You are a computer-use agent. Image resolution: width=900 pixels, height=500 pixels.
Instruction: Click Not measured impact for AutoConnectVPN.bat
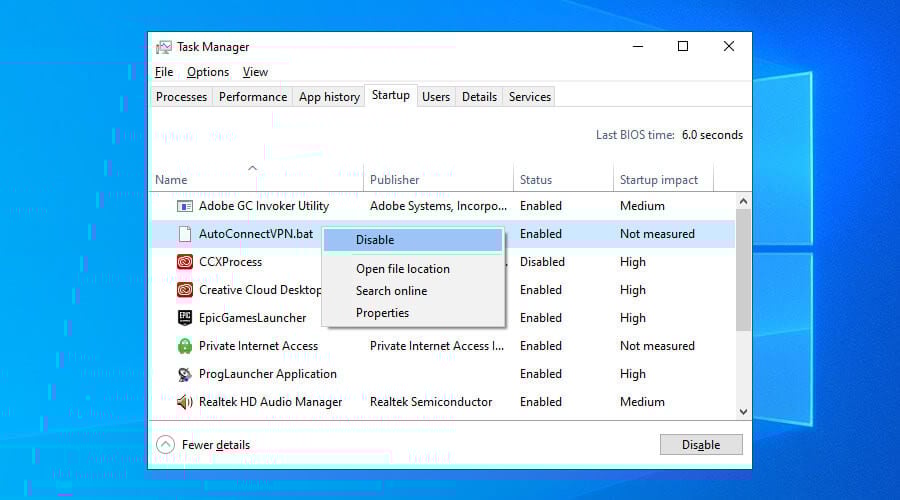coord(657,234)
